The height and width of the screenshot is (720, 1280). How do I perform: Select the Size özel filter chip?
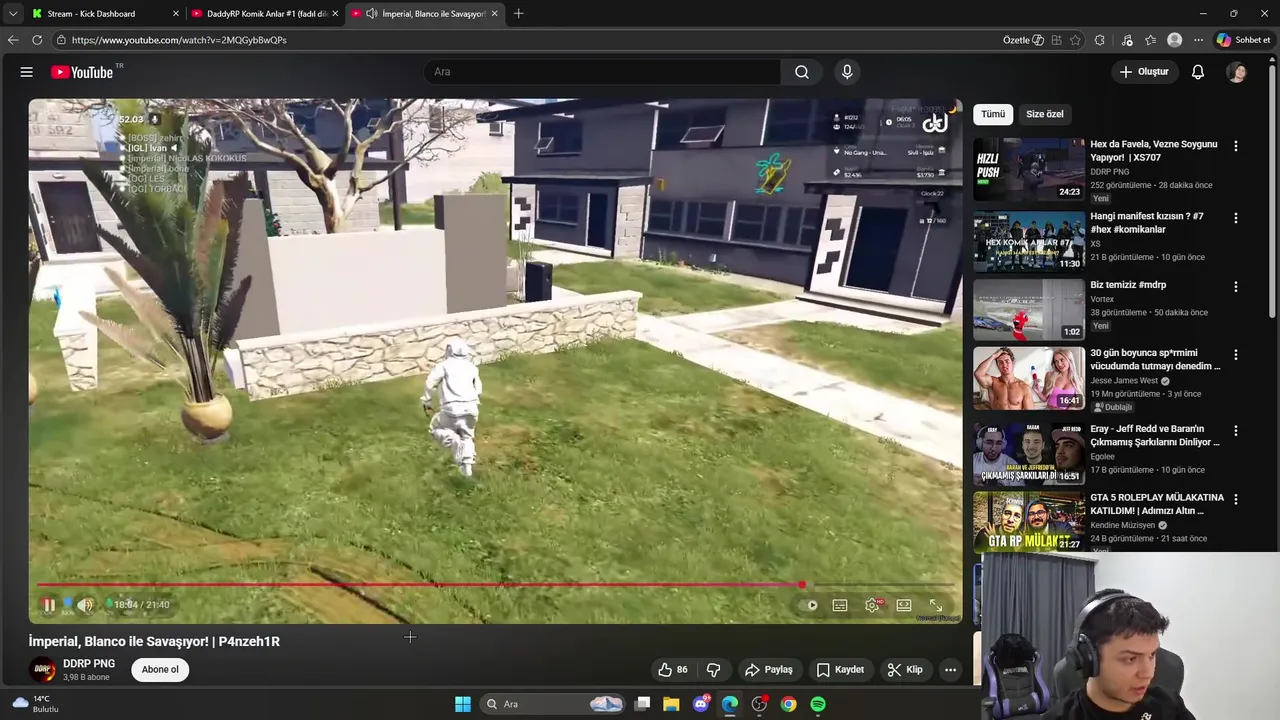[1045, 114]
